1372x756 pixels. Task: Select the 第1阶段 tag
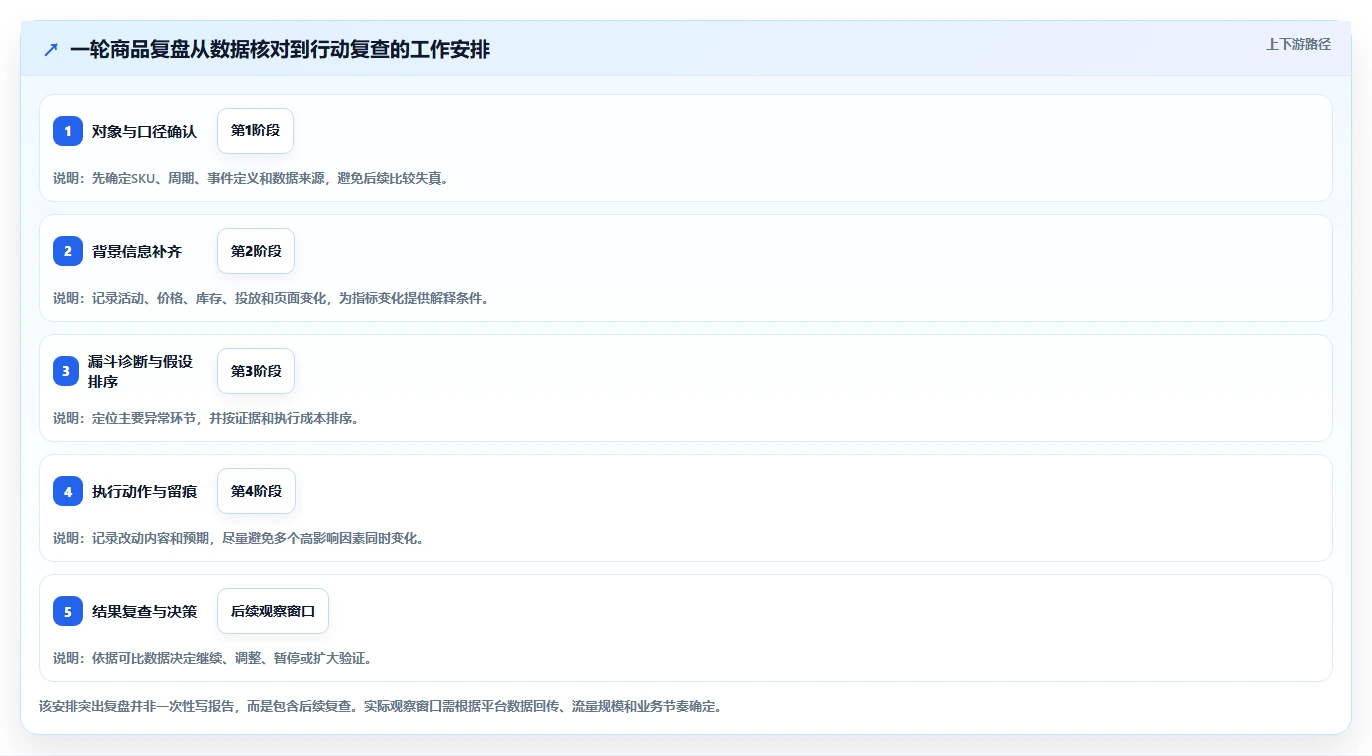[255, 131]
